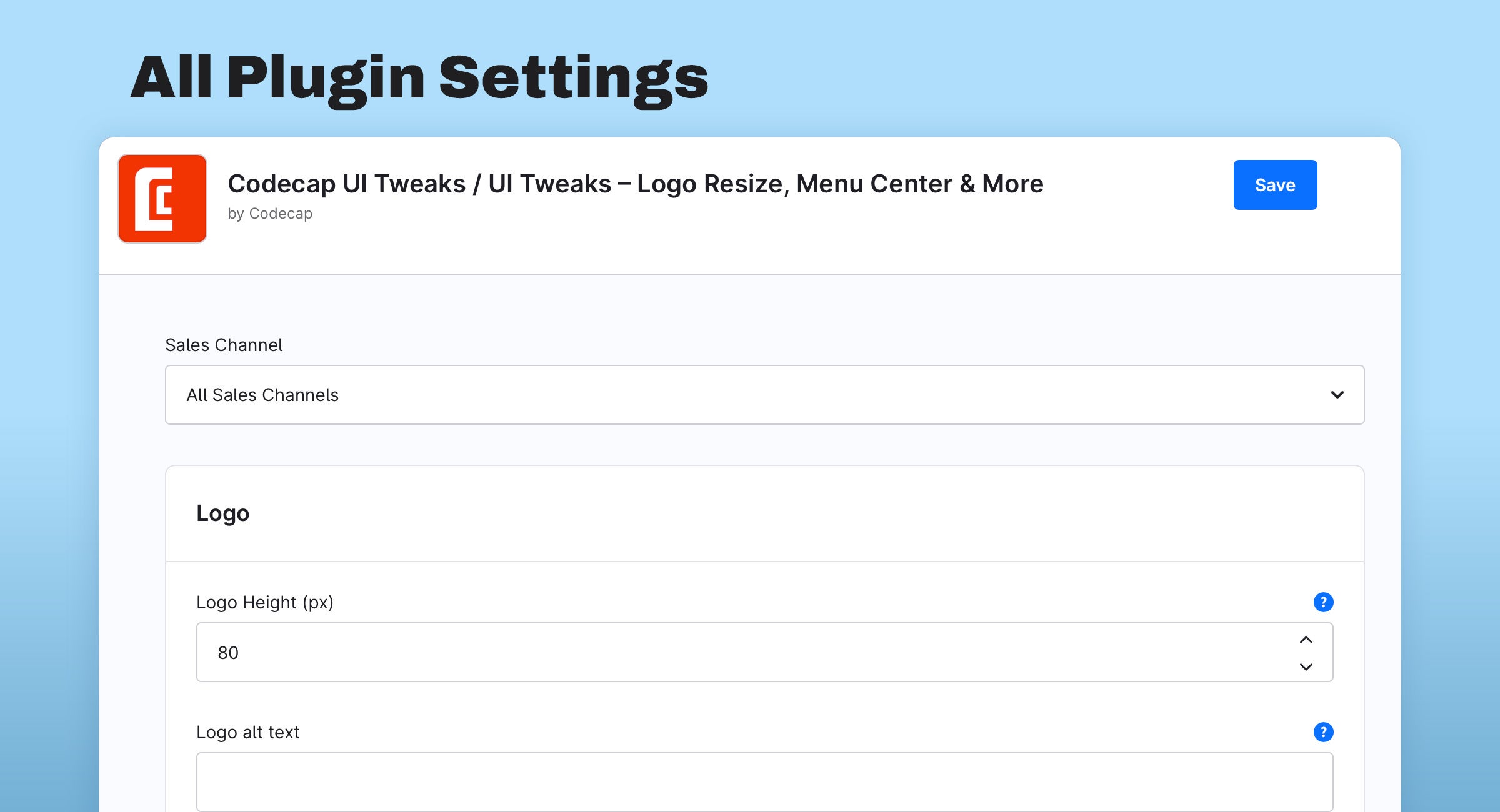Save the plugin settings
The image size is (1500, 812).
click(1275, 185)
